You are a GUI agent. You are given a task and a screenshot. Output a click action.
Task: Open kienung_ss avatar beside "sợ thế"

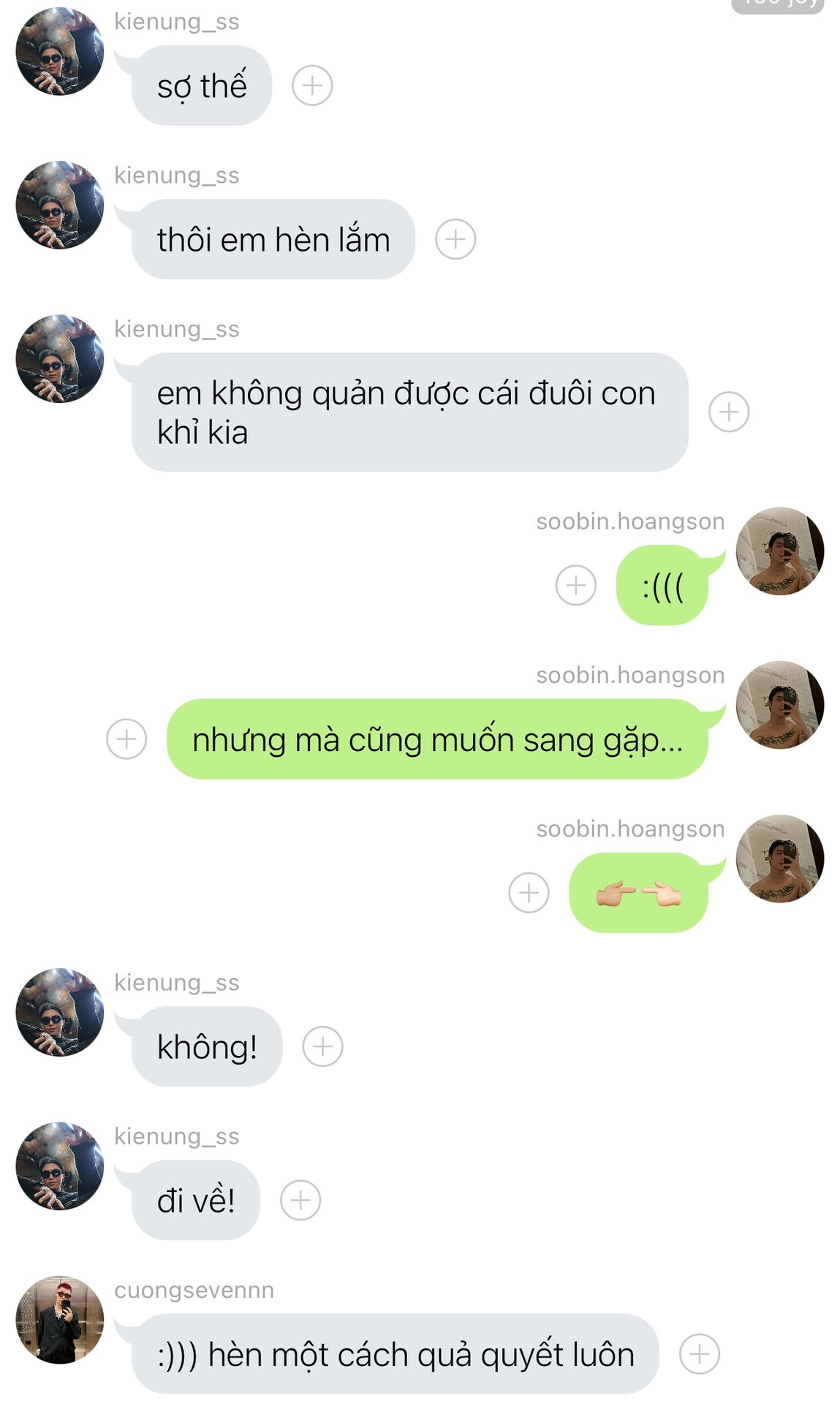(x=60, y=51)
